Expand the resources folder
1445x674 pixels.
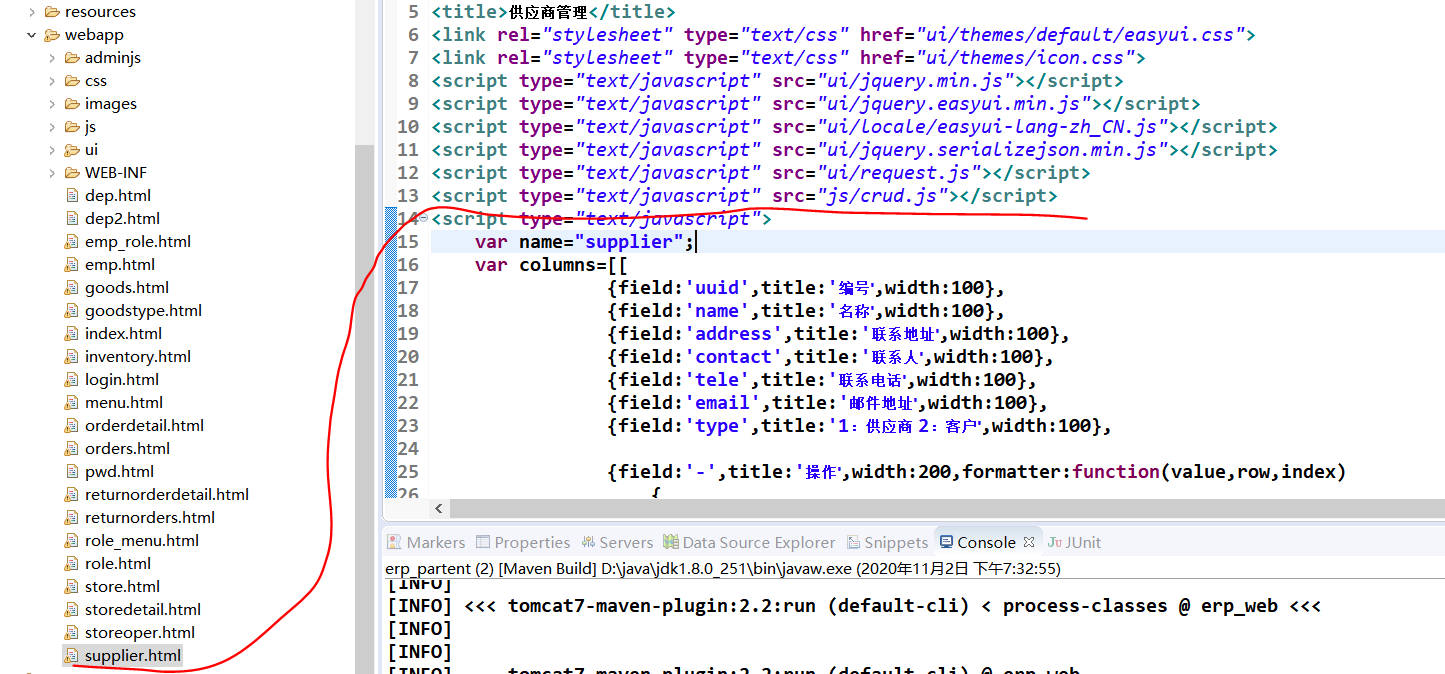pyautogui.click(x=33, y=12)
